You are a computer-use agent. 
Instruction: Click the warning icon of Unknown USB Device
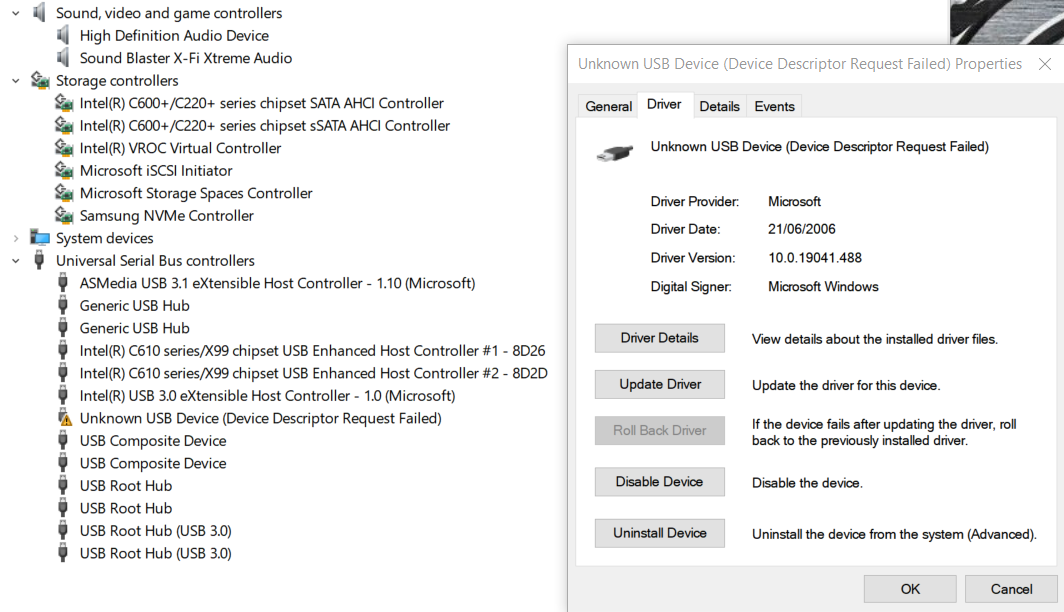[64, 418]
